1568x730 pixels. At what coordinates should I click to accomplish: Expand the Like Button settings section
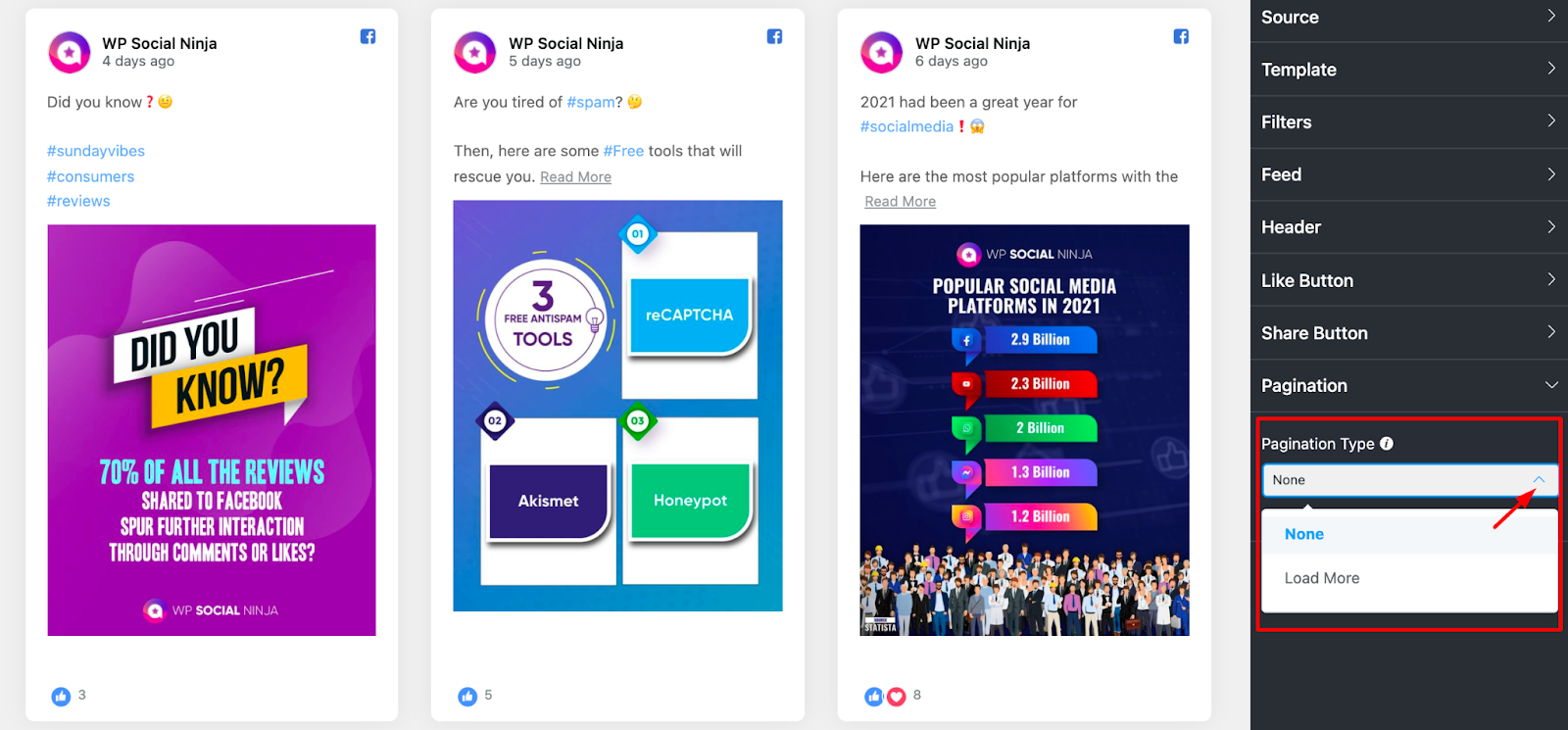(x=1409, y=280)
